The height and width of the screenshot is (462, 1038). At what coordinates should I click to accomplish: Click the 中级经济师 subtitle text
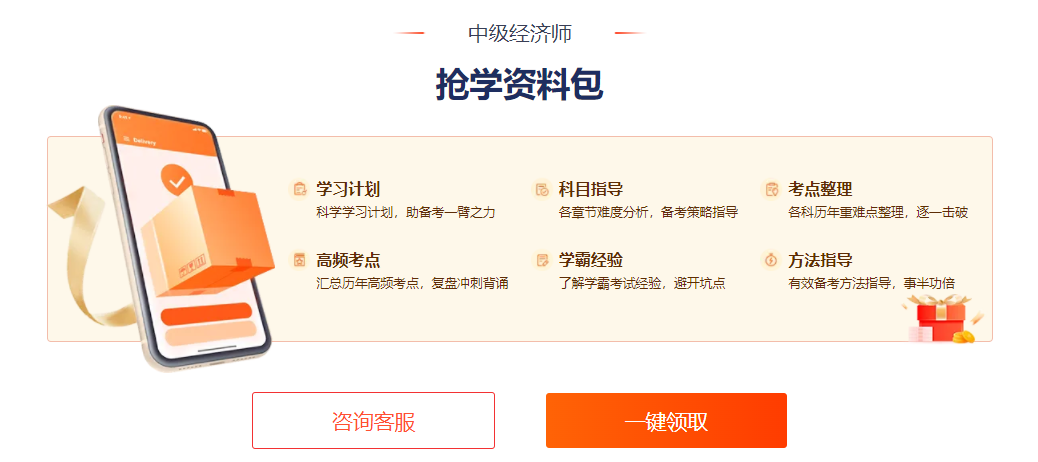pyautogui.click(x=519, y=33)
